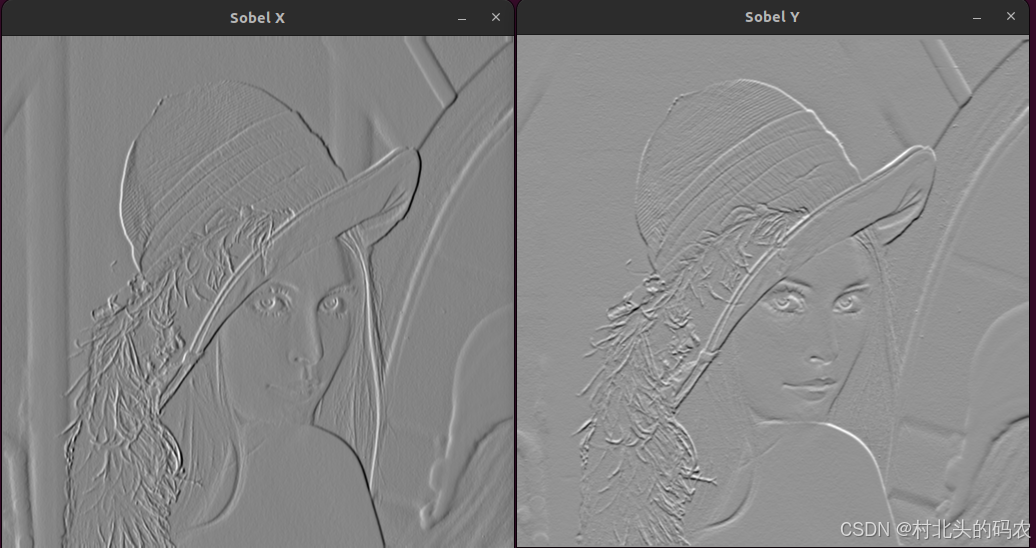Close the Sobel Y window

point(1011,17)
